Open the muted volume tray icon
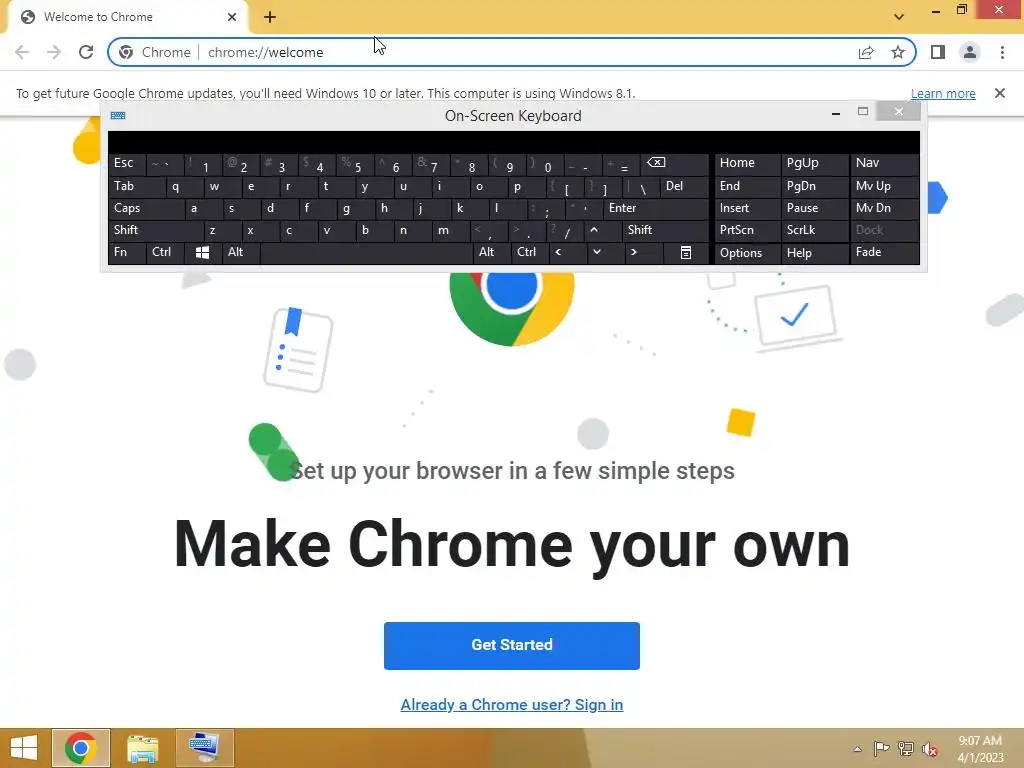This screenshot has width=1024, height=768. click(929, 749)
